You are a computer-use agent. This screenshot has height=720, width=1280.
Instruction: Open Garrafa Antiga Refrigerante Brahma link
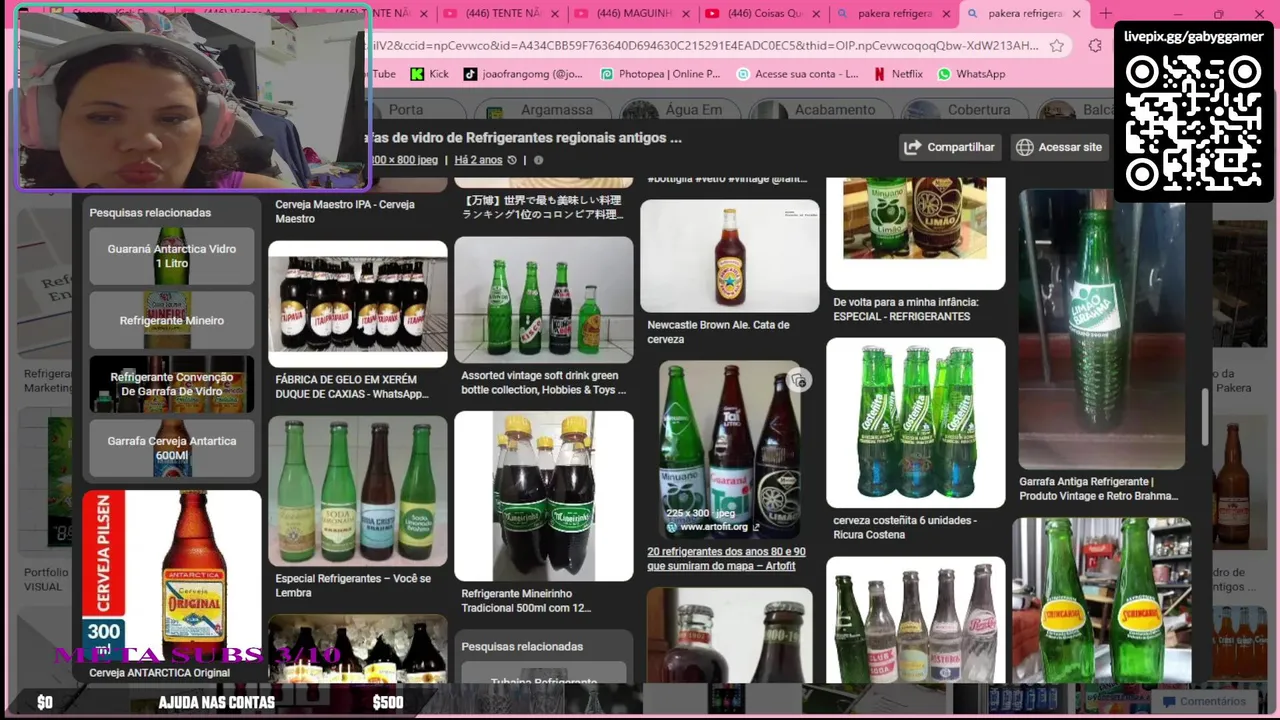click(1099, 488)
